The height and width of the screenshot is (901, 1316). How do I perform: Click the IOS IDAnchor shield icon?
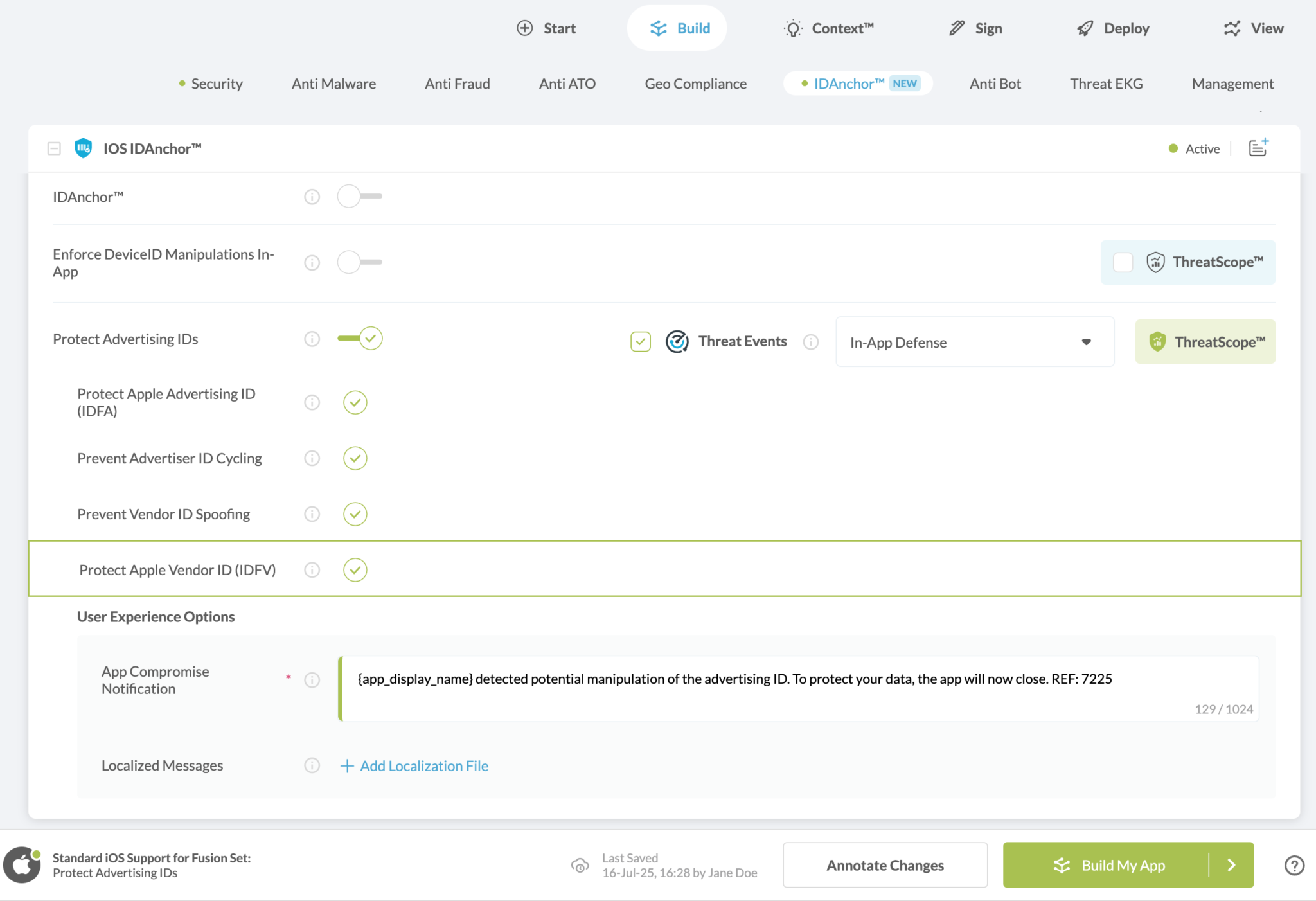(82, 148)
